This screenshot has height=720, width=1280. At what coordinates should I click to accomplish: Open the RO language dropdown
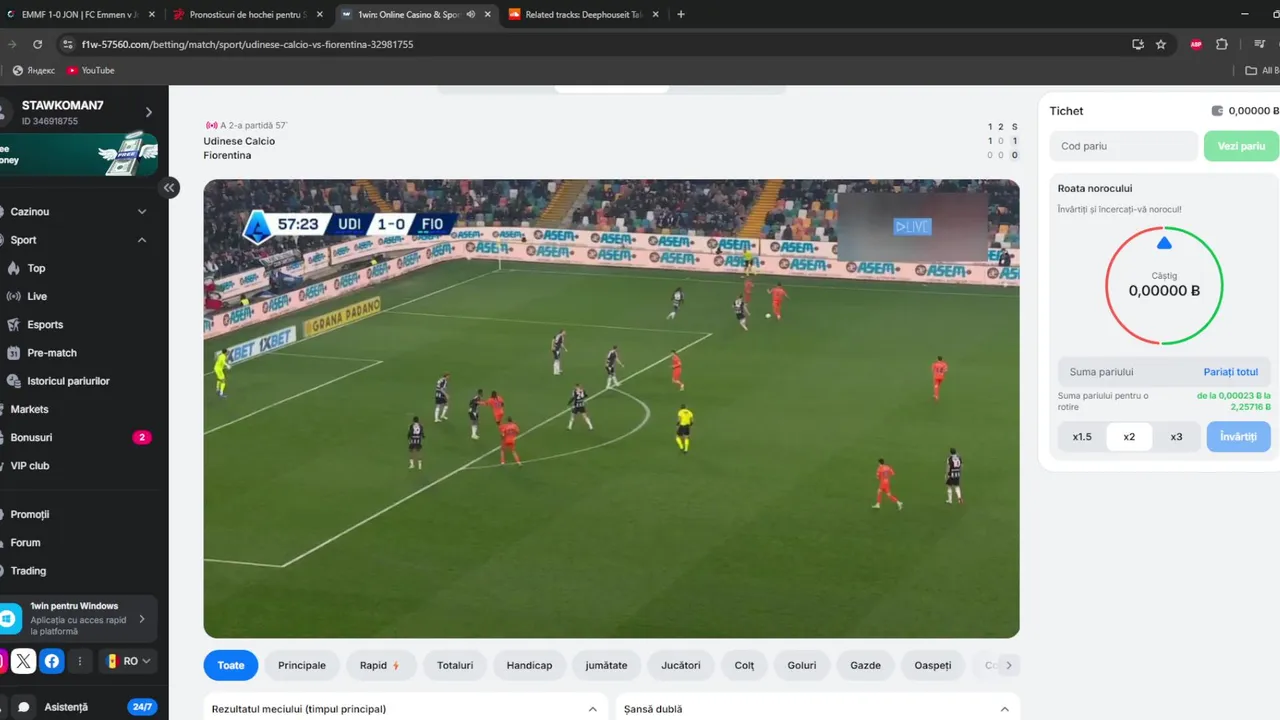coord(128,661)
